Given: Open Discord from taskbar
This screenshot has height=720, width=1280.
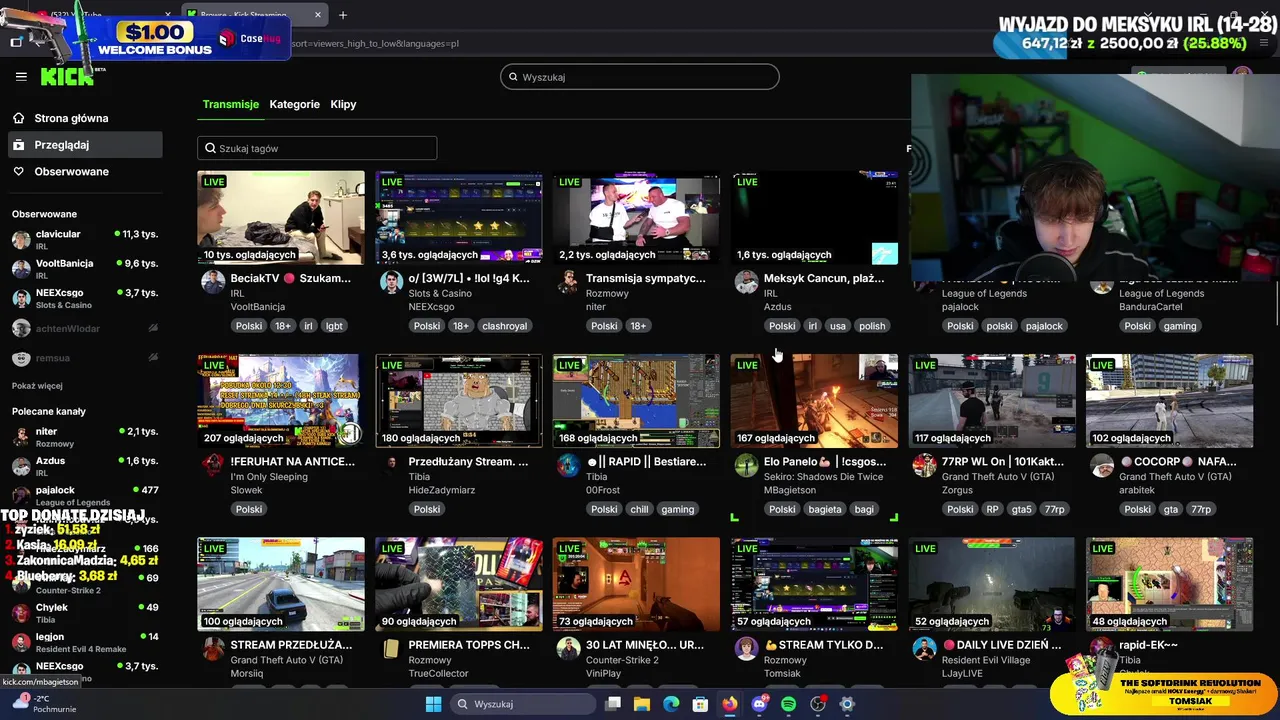Looking at the screenshot, I should click(759, 704).
